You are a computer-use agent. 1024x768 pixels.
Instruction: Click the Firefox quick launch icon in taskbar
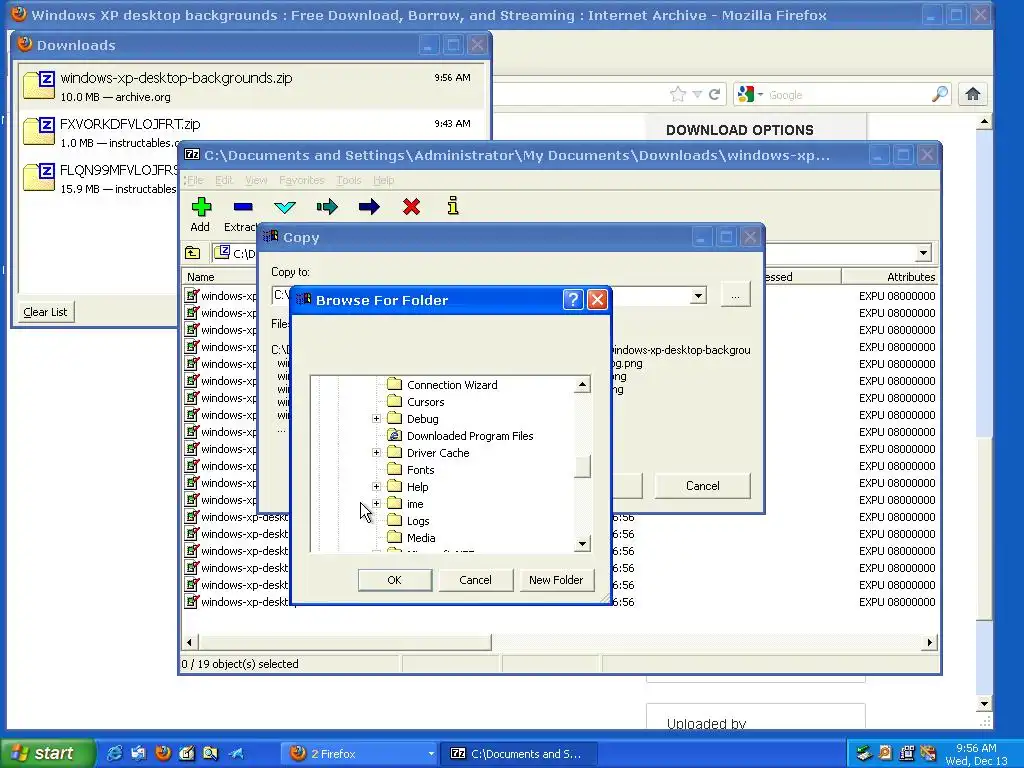163,754
